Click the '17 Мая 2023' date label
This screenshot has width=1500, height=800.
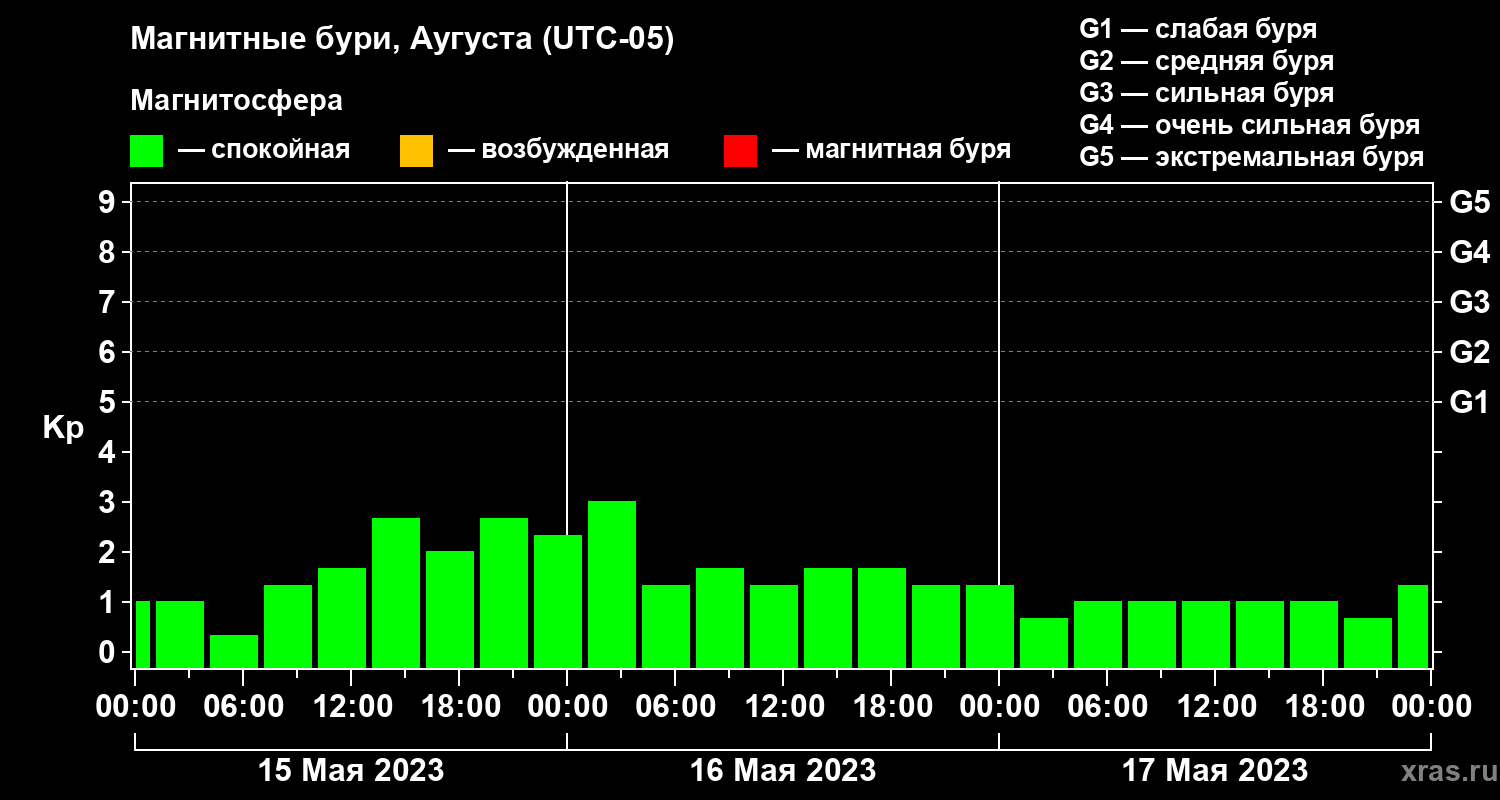[x=1215, y=770]
